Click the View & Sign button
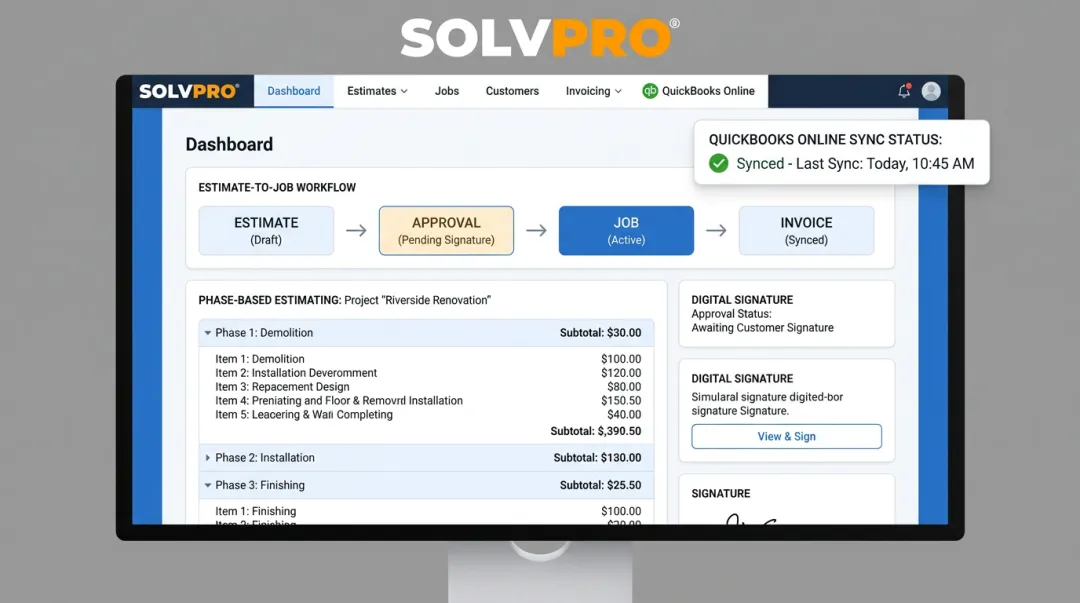Image resolution: width=1080 pixels, height=603 pixels. 787,436
